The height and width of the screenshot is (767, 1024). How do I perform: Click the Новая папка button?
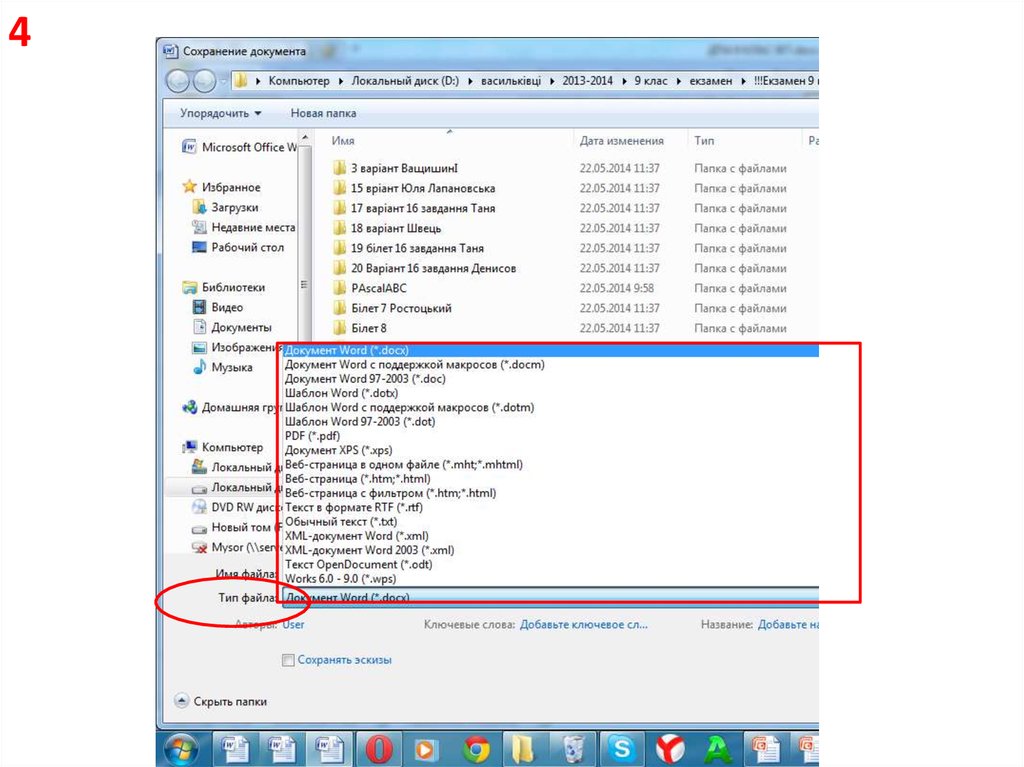tap(323, 113)
